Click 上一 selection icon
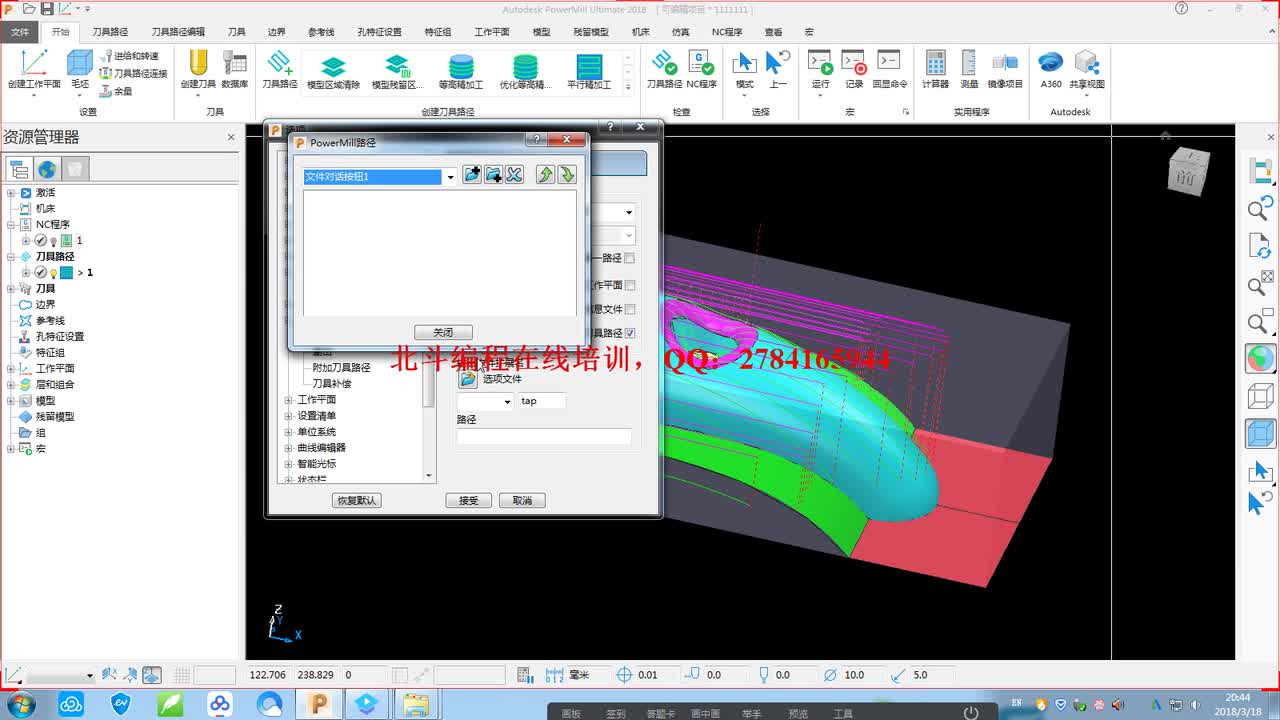This screenshot has width=1280, height=720. point(778,70)
